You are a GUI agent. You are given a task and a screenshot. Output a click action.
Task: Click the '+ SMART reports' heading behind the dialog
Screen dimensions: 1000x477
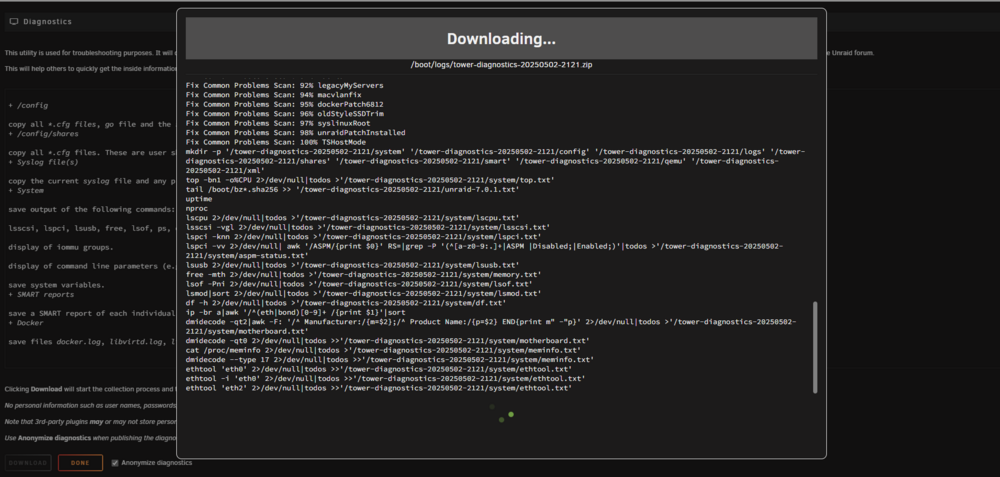(x=41, y=295)
